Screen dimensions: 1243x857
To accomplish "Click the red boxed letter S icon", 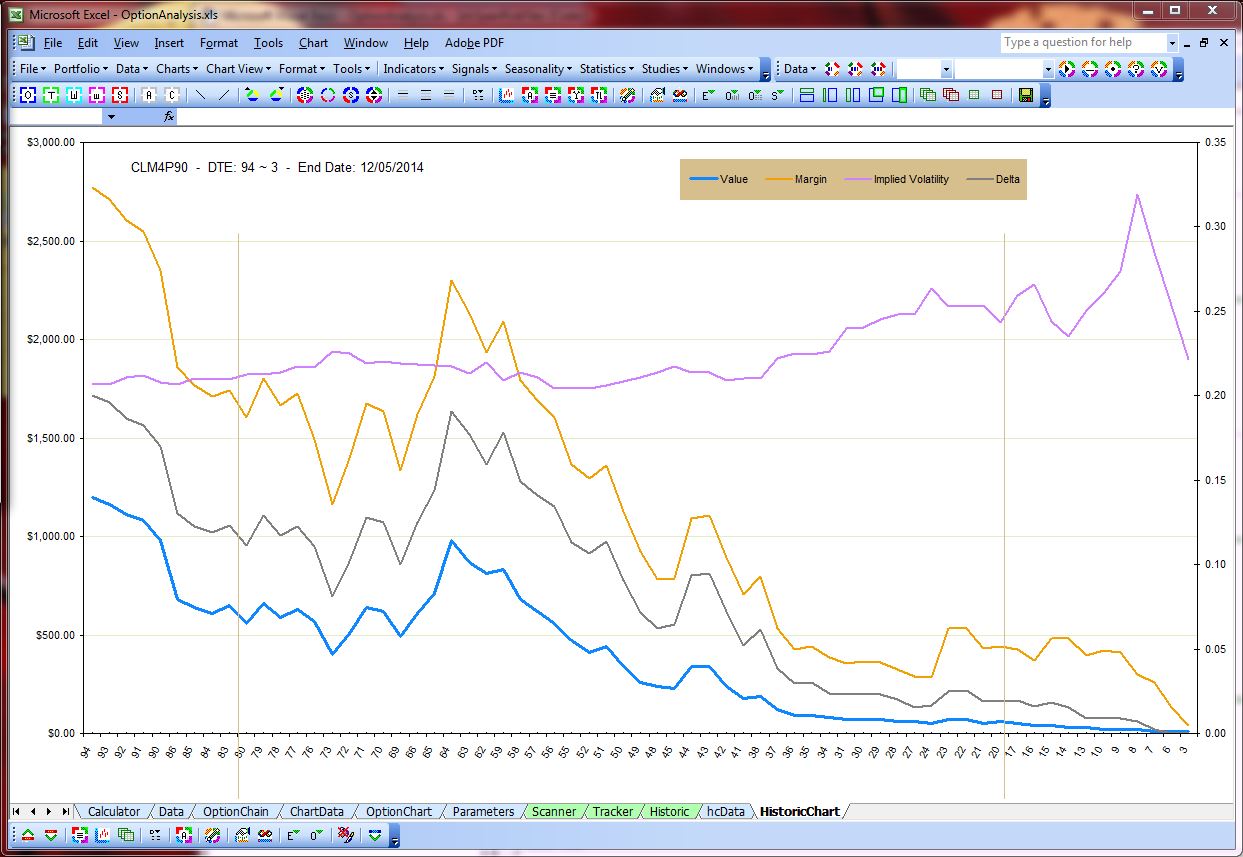I will (120, 95).
